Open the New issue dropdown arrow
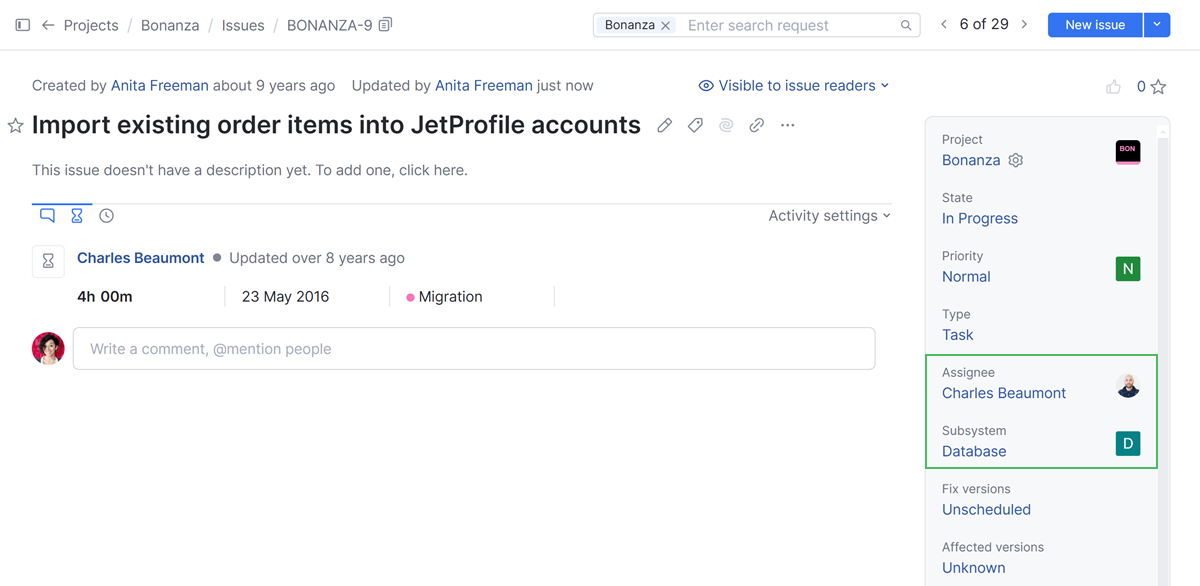1200x586 pixels. click(1156, 25)
